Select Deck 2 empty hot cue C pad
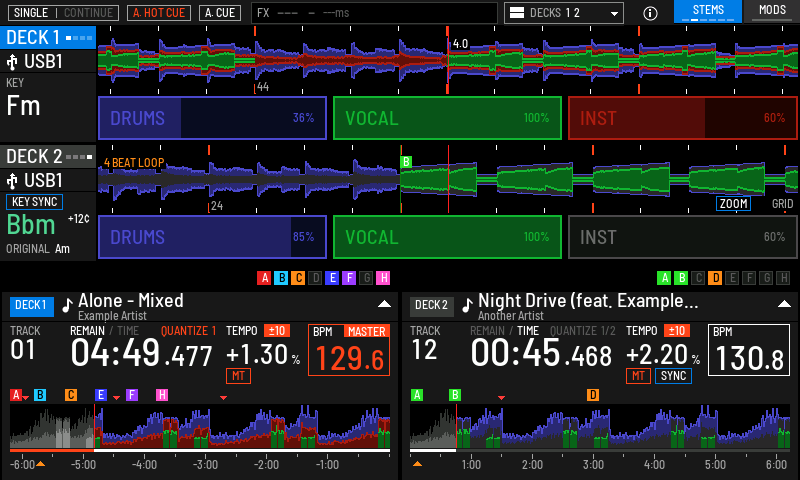Screen dimensions: 800x480 coord(698,278)
